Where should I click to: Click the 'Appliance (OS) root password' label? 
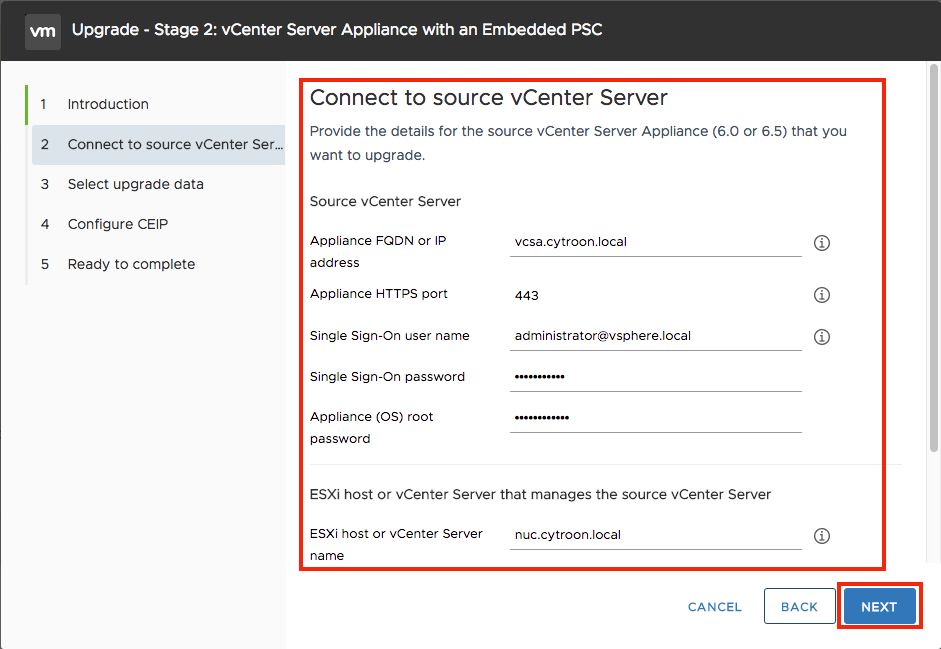tap(371, 427)
